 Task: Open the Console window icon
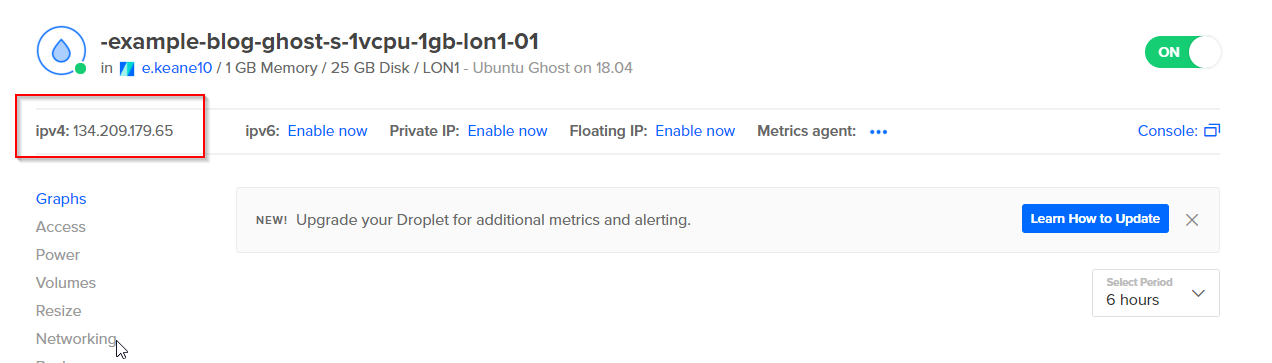(1212, 131)
